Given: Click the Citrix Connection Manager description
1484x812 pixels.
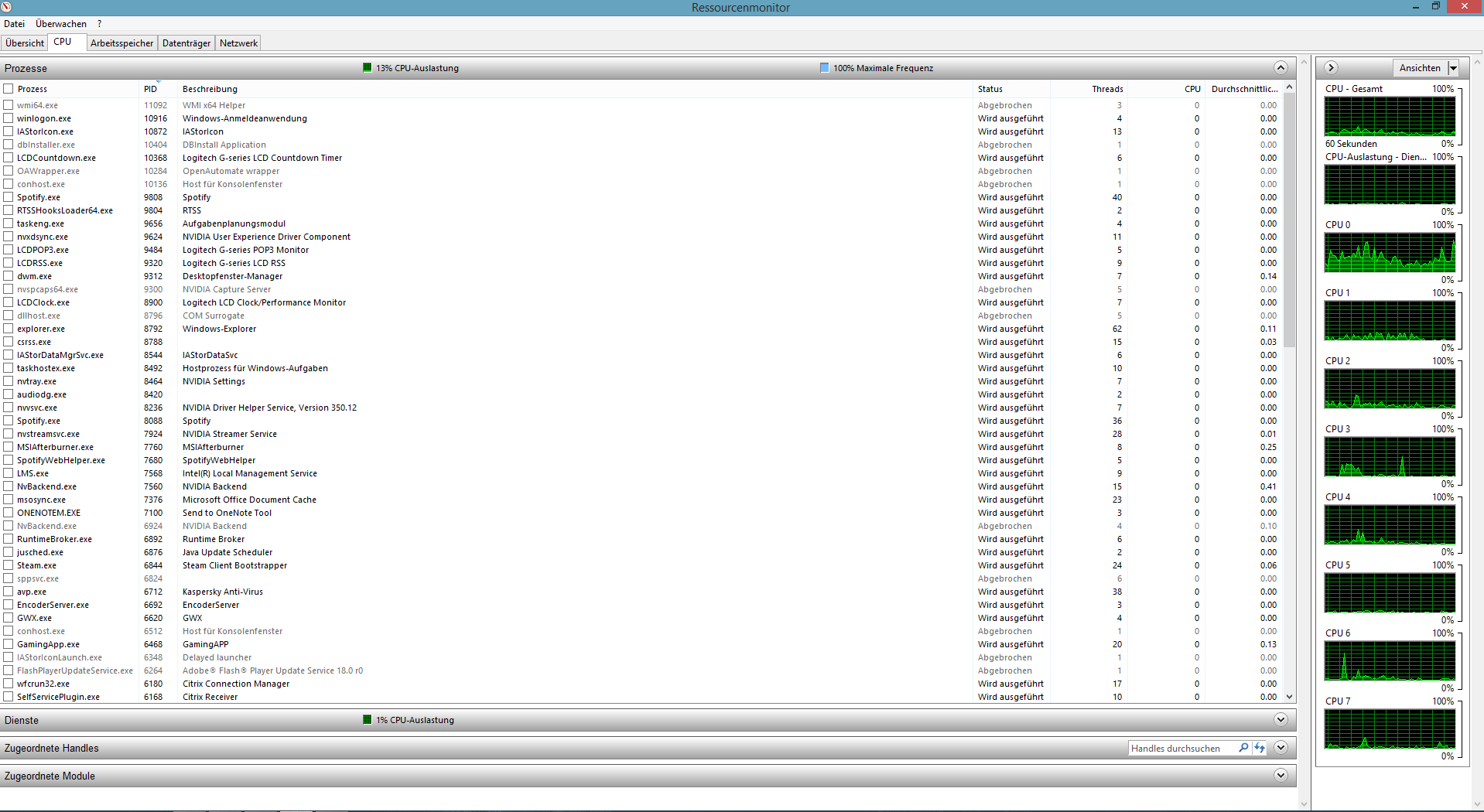Looking at the screenshot, I should click(x=236, y=684).
